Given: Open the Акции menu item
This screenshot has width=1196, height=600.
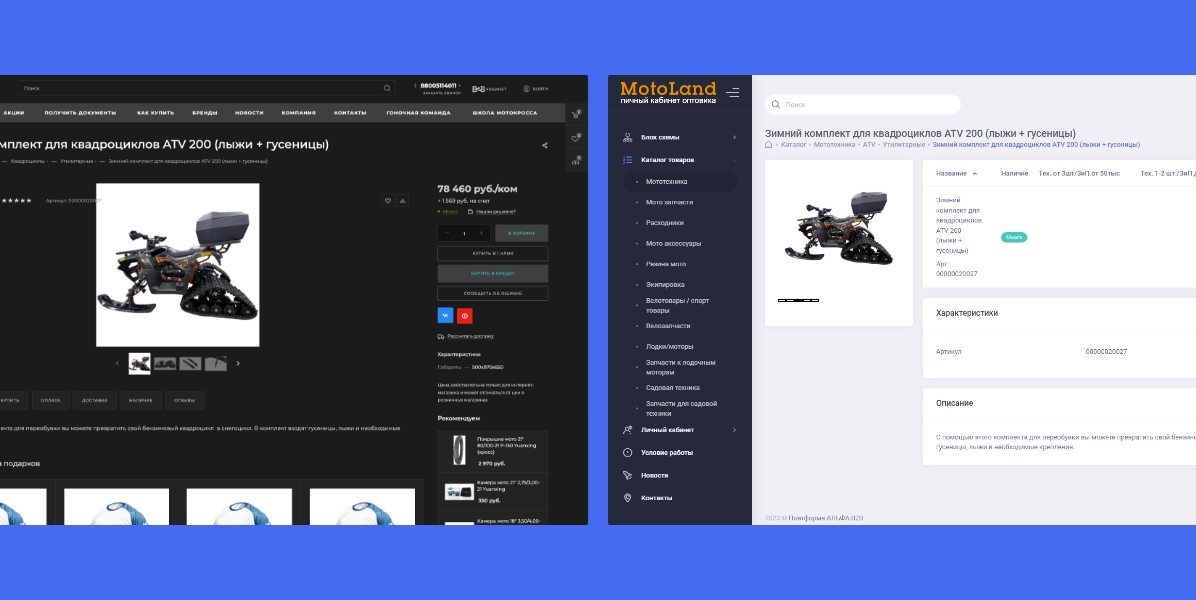Looking at the screenshot, I should pos(14,113).
